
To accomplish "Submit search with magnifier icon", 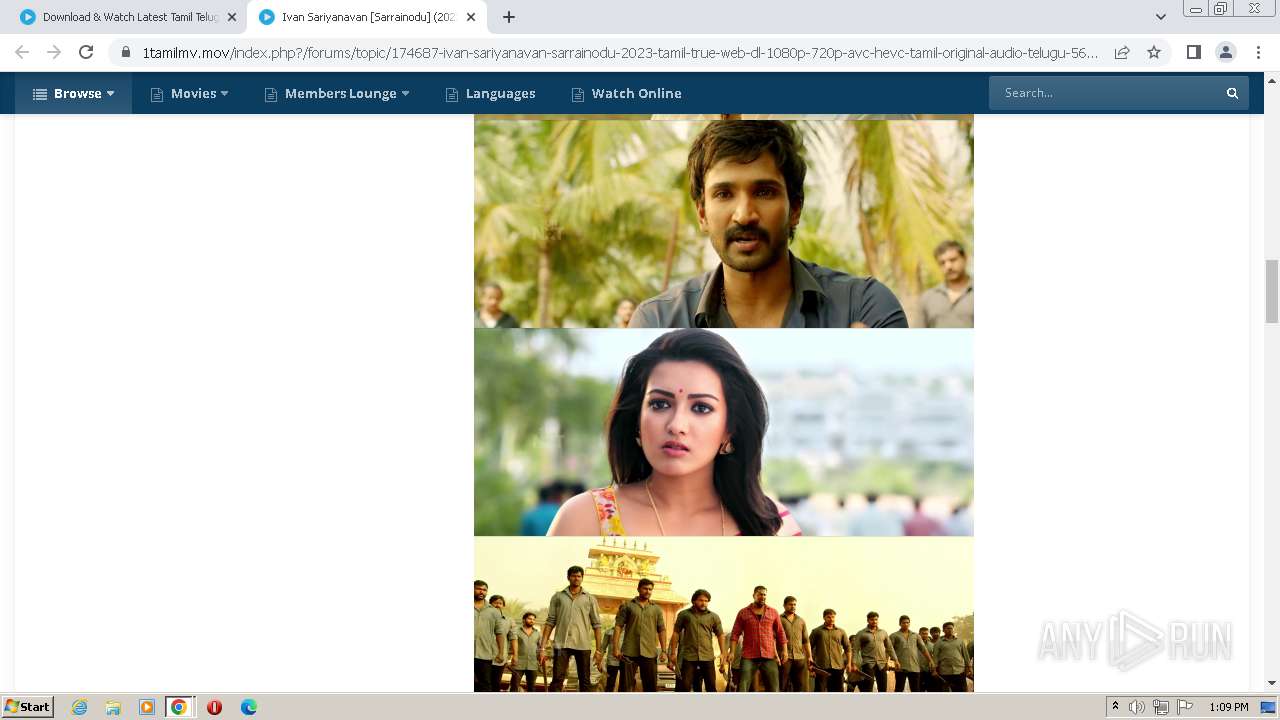I will [1232, 93].
